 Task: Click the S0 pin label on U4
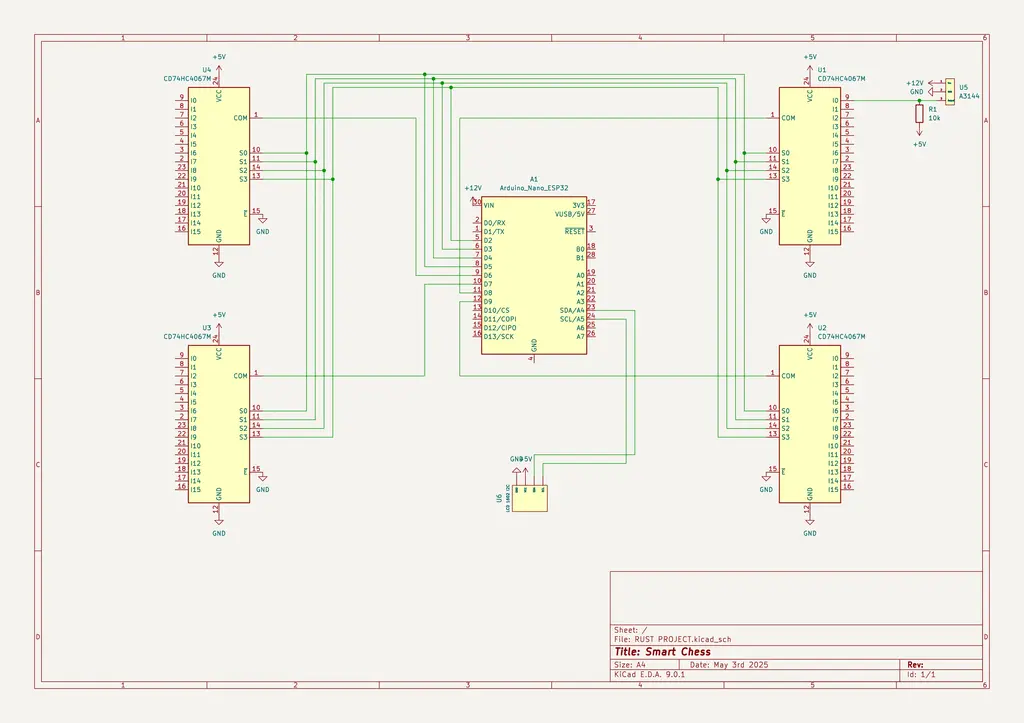243,153
